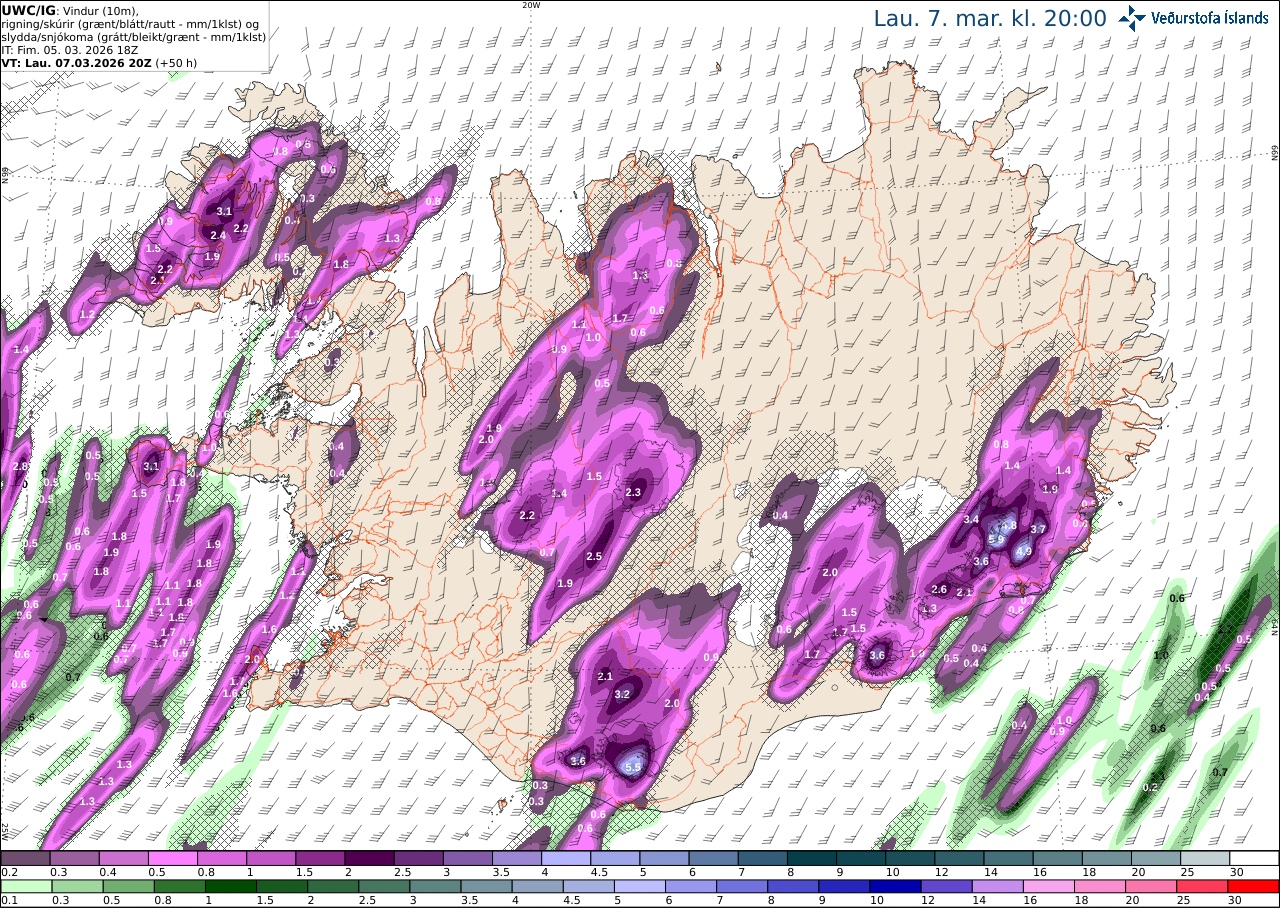Click the bright red legend swatch labeled 30
The height and width of the screenshot is (908, 1280).
click(x=1254, y=886)
